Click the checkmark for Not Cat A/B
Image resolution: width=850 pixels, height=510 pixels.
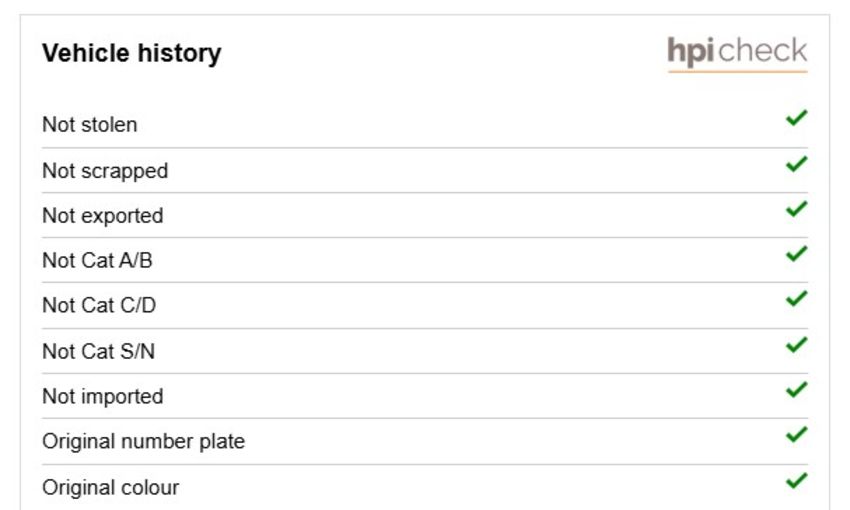[797, 254]
